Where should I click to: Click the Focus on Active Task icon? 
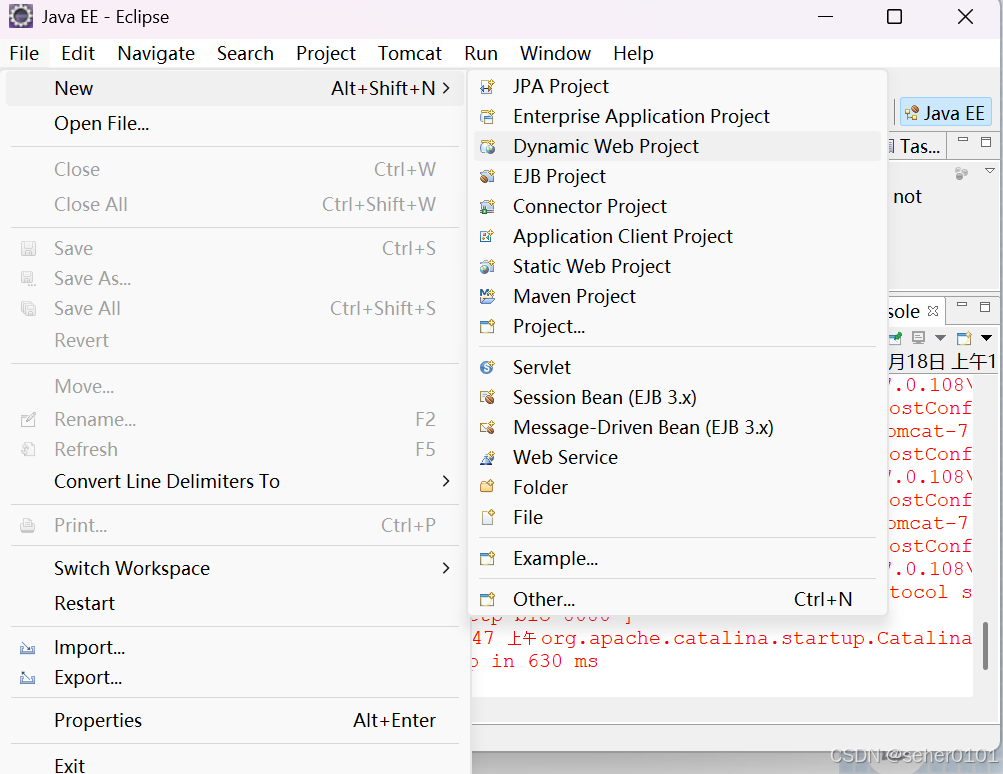tap(961, 173)
